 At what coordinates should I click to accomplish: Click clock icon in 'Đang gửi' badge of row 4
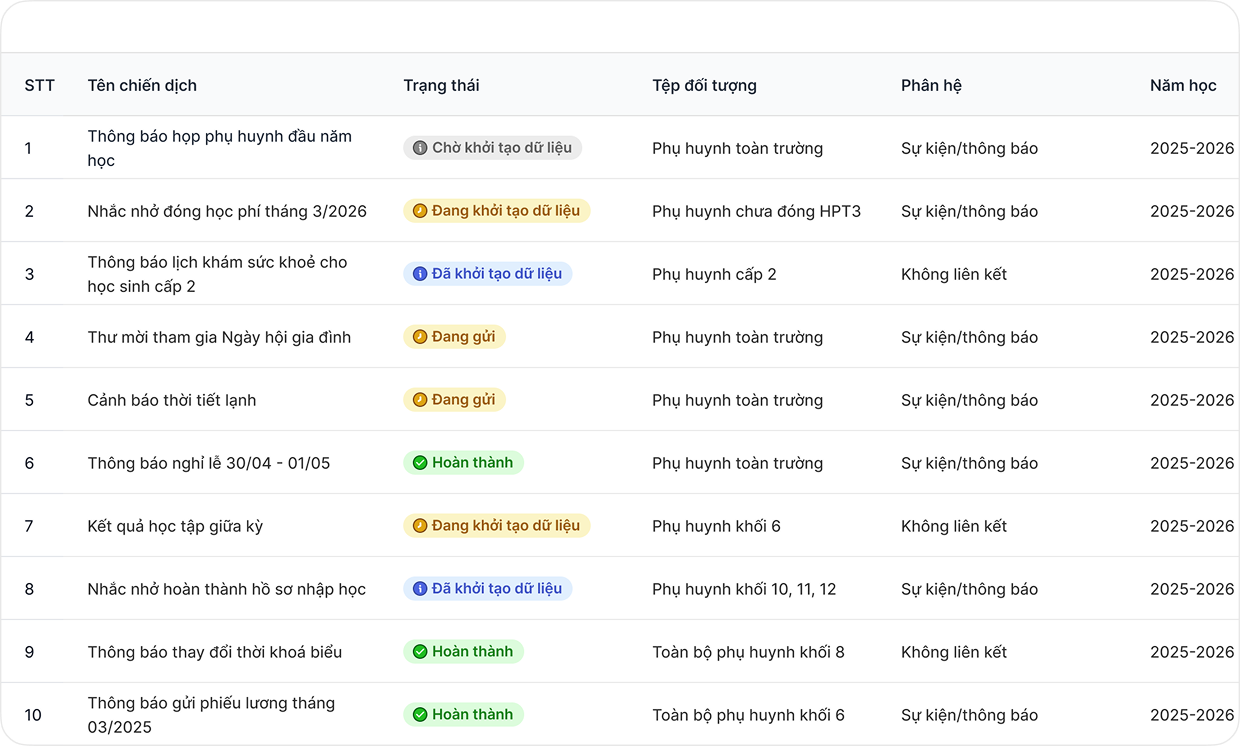point(420,337)
